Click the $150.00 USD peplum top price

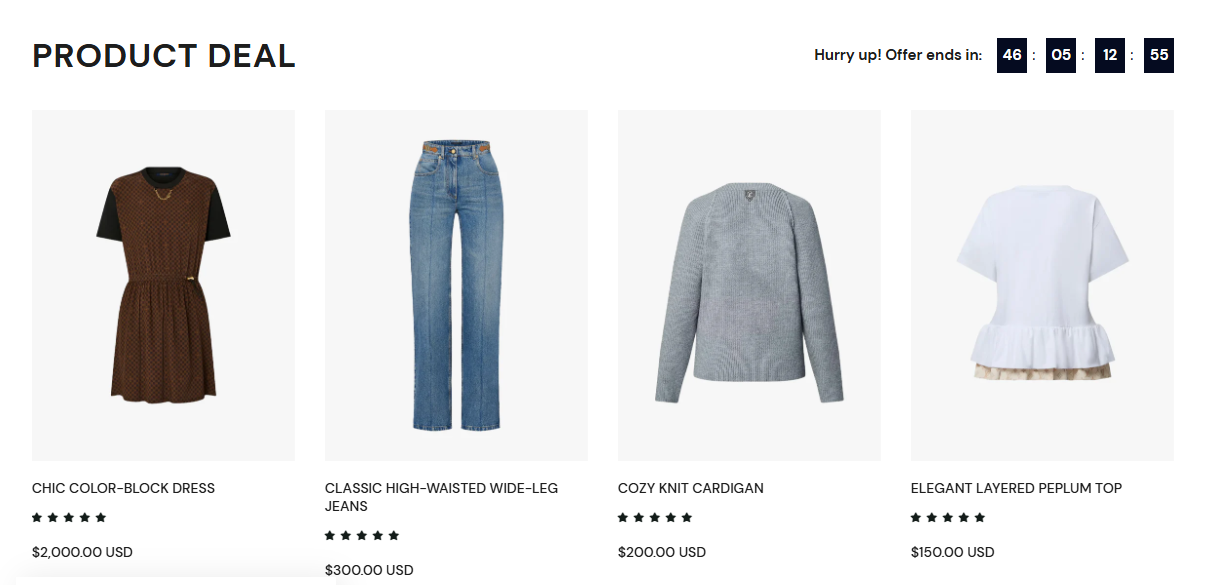pyautogui.click(x=952, y=552)
